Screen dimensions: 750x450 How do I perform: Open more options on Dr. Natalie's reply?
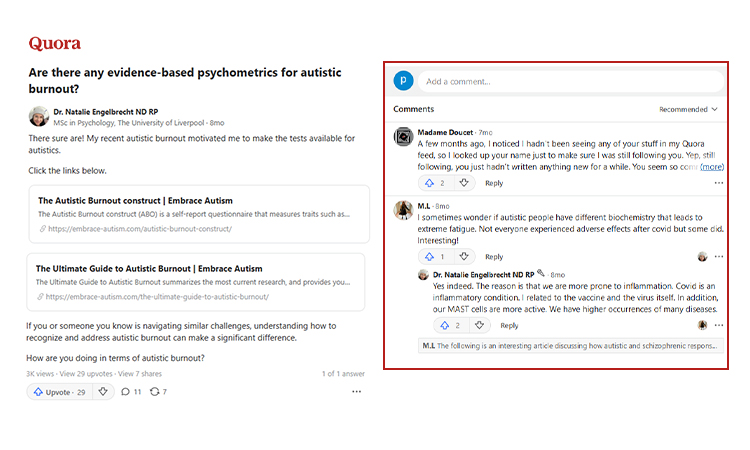(x=719, y=326)
